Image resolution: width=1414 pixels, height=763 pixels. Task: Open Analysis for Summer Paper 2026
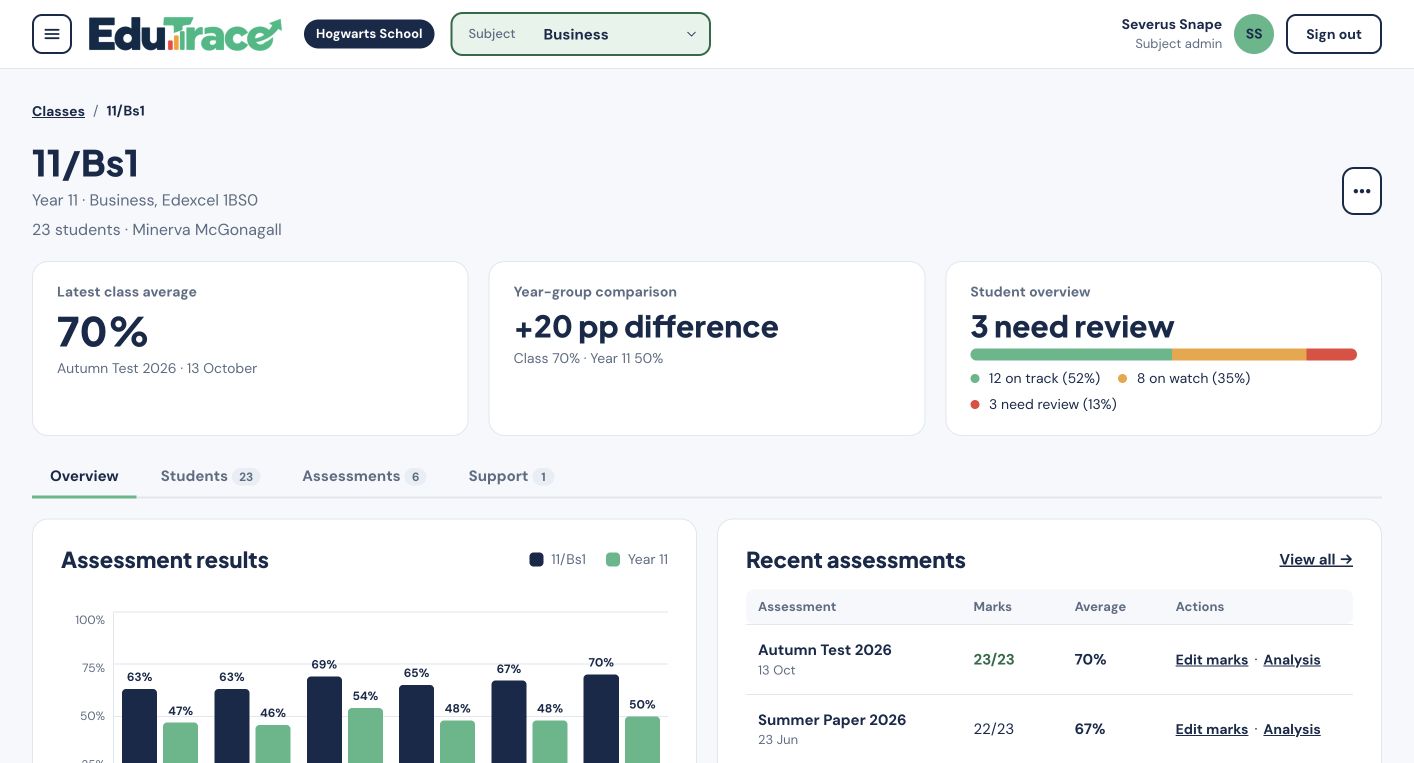pos(1291,730)
